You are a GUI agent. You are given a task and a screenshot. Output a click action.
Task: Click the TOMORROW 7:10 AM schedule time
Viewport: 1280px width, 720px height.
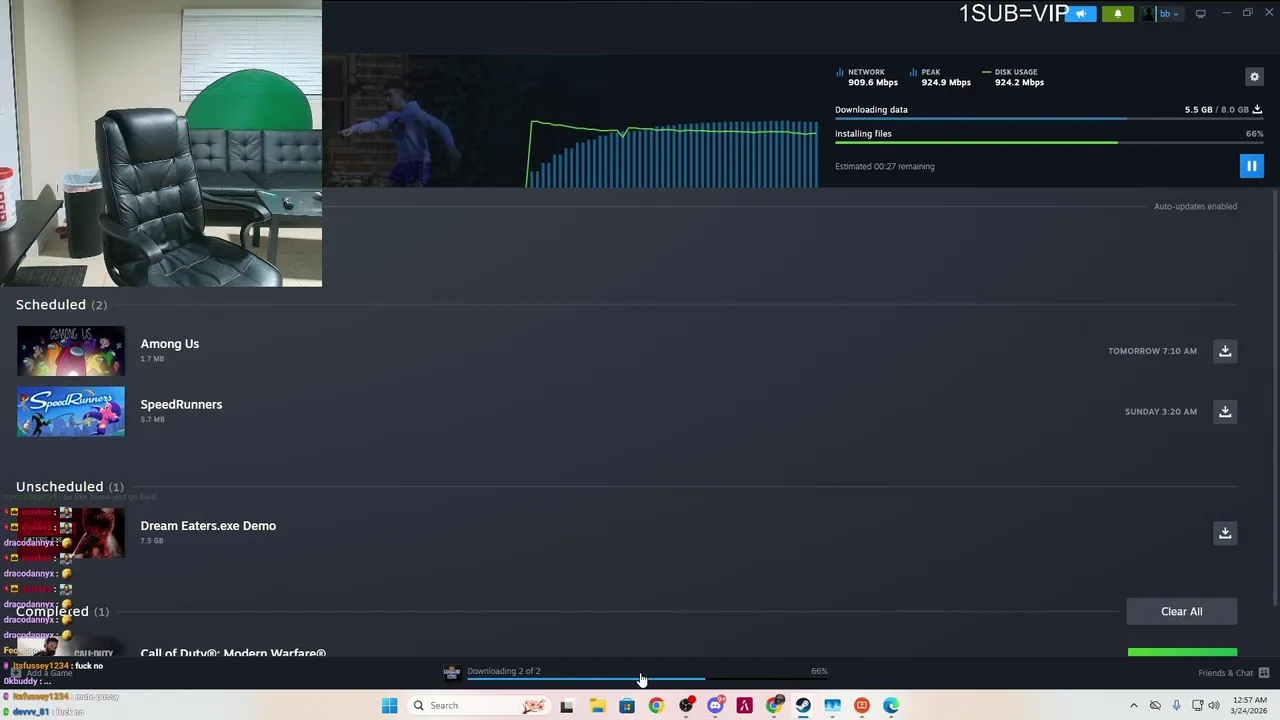[1152, 351]
